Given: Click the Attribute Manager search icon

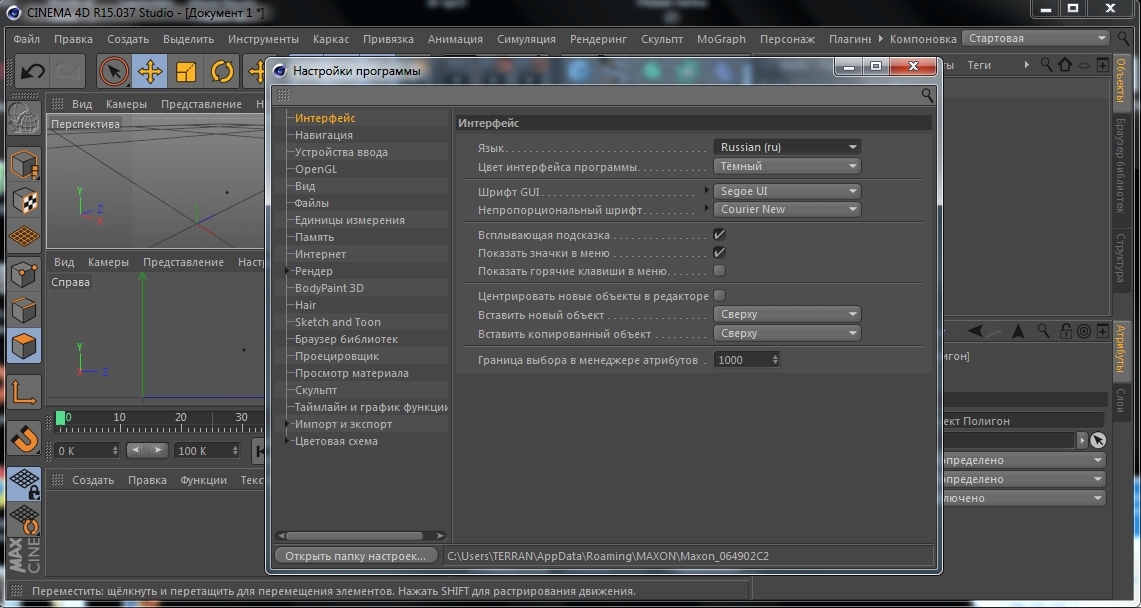Looking at the screenshot, I should [1043, 331].
